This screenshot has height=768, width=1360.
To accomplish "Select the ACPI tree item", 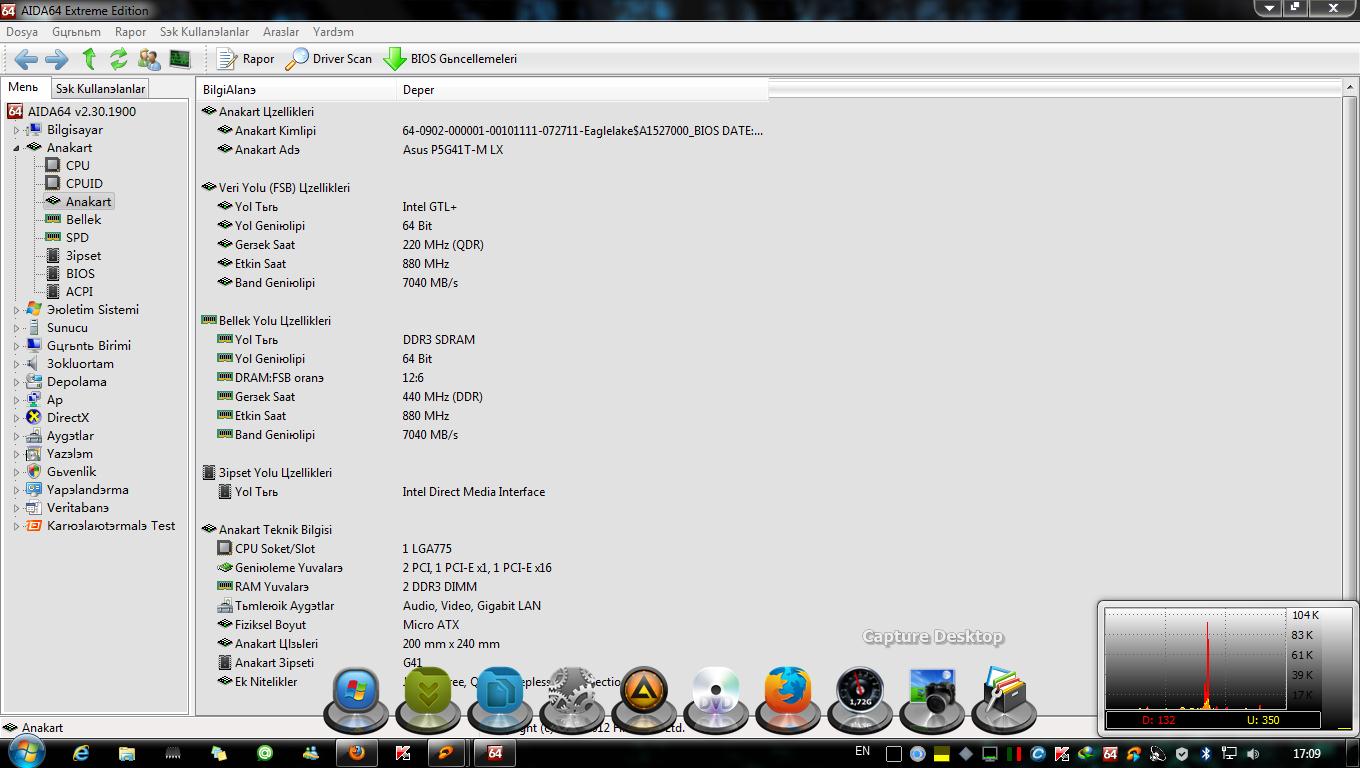I will 79,292.
